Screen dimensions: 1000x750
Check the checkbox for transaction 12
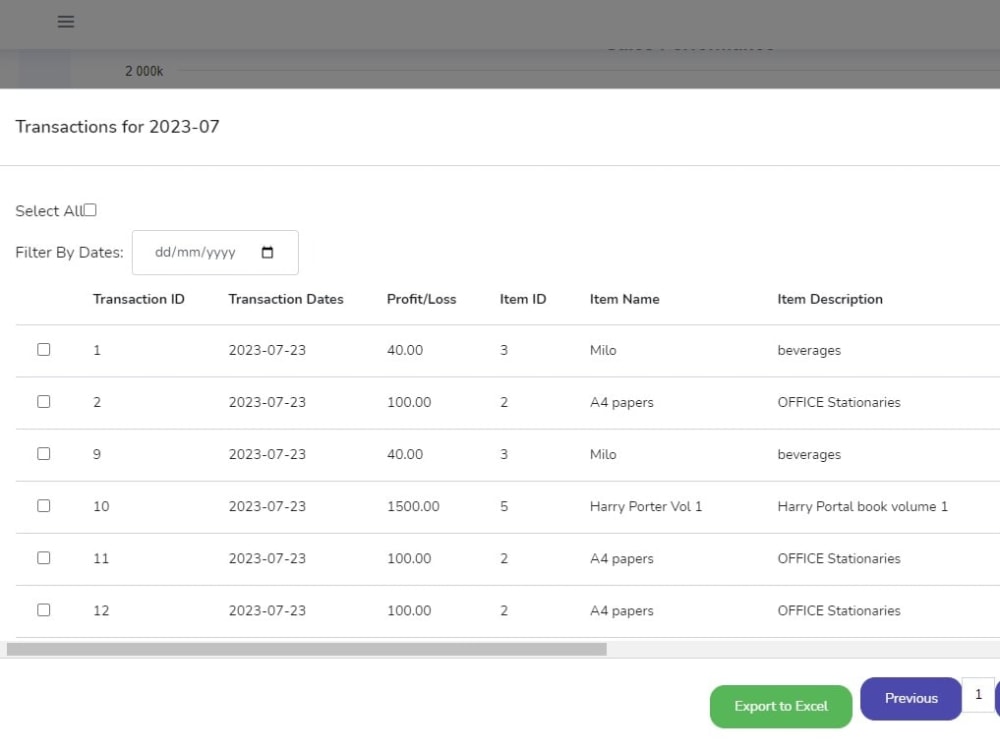(x=43, y=609)
